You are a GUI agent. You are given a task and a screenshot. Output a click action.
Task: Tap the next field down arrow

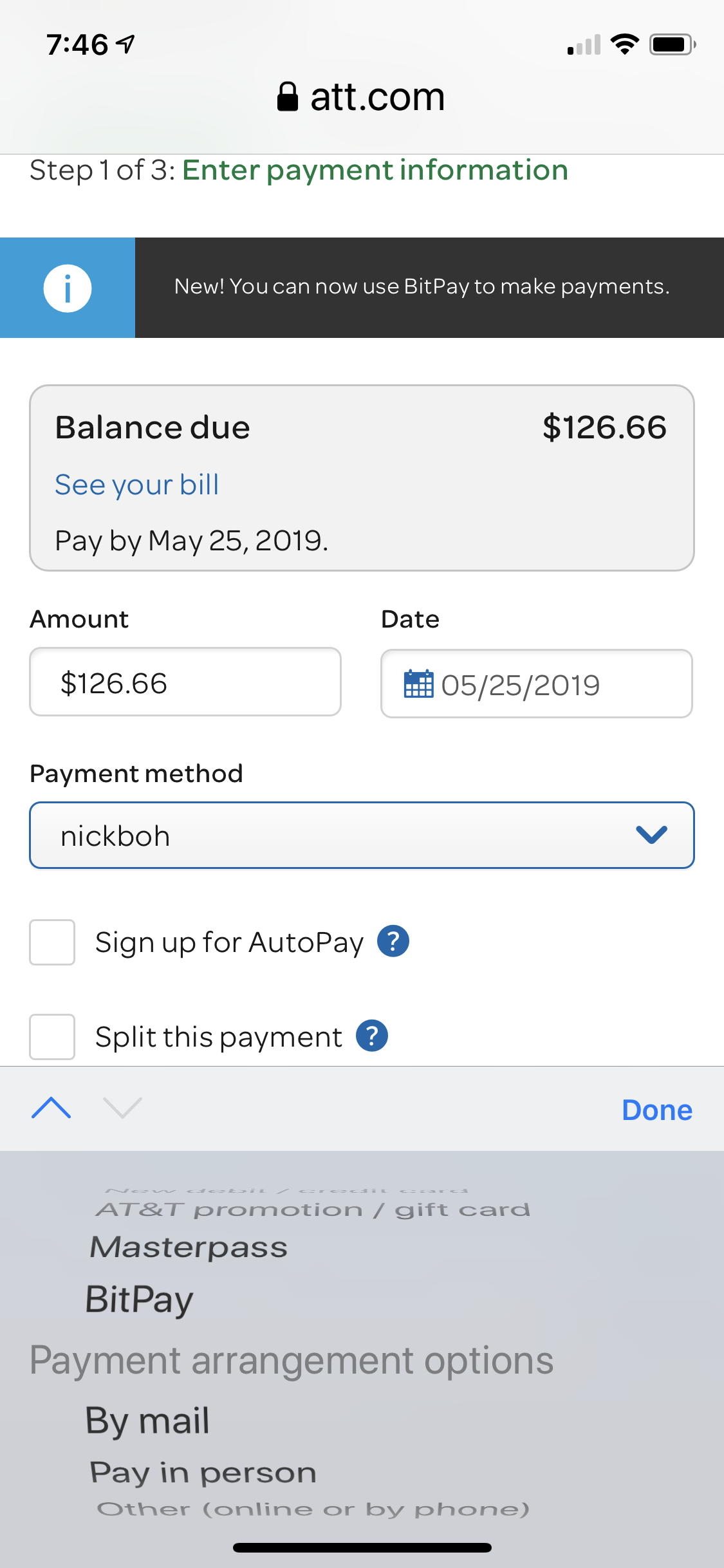(x=122, y=1108)
